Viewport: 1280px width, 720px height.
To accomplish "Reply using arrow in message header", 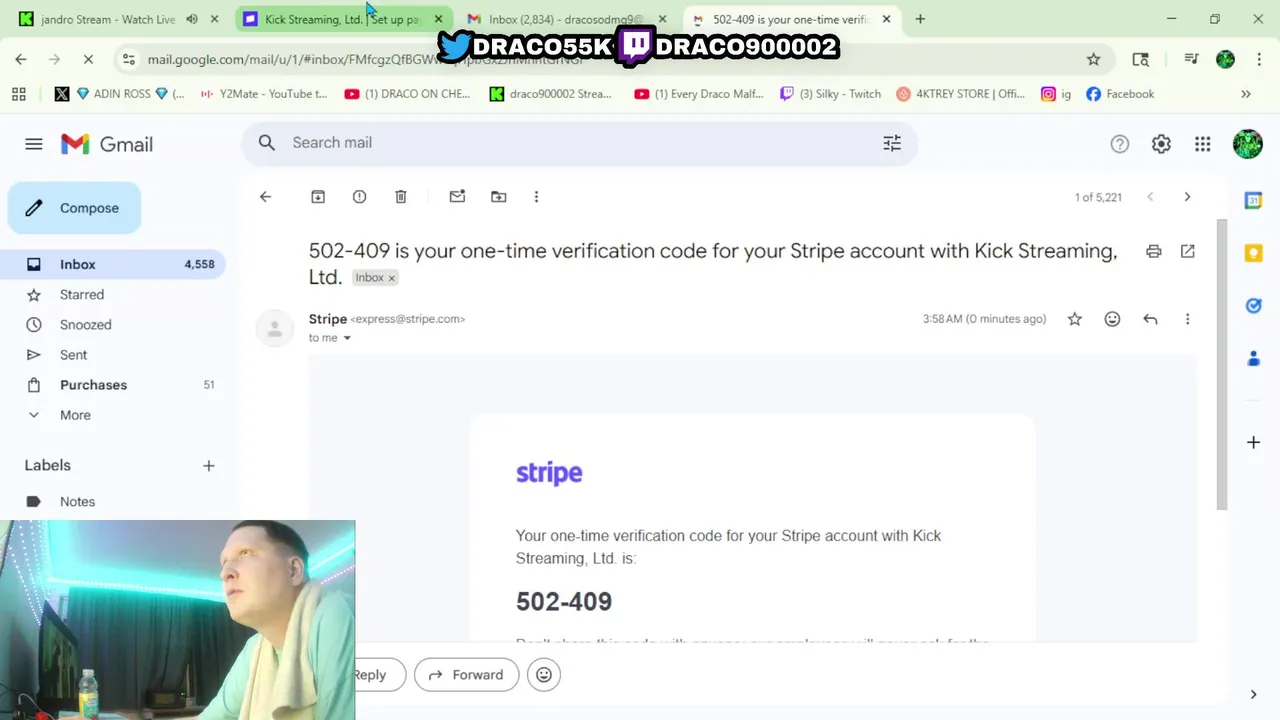I will pos(1150,319).
